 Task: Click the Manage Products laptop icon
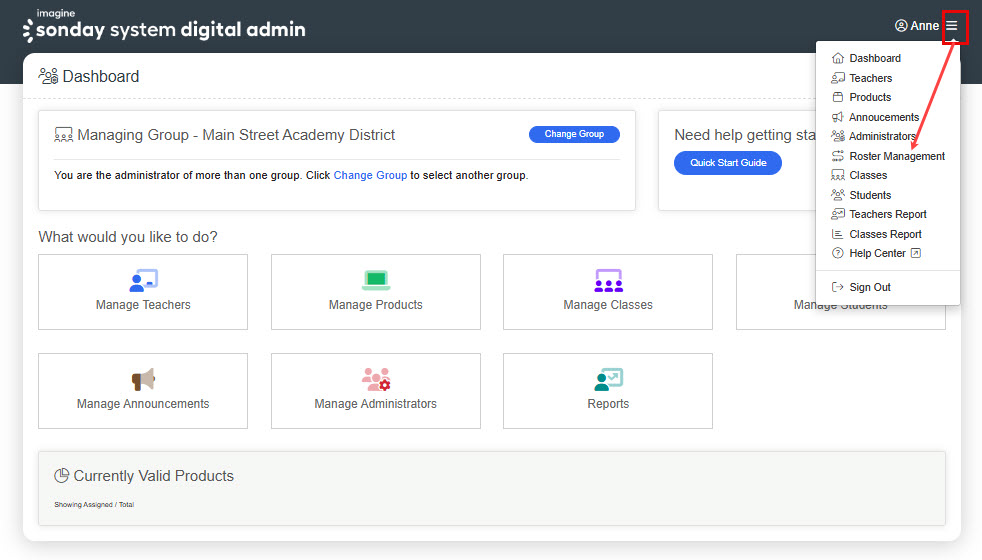pyautogui.click(x=376, y=280)
